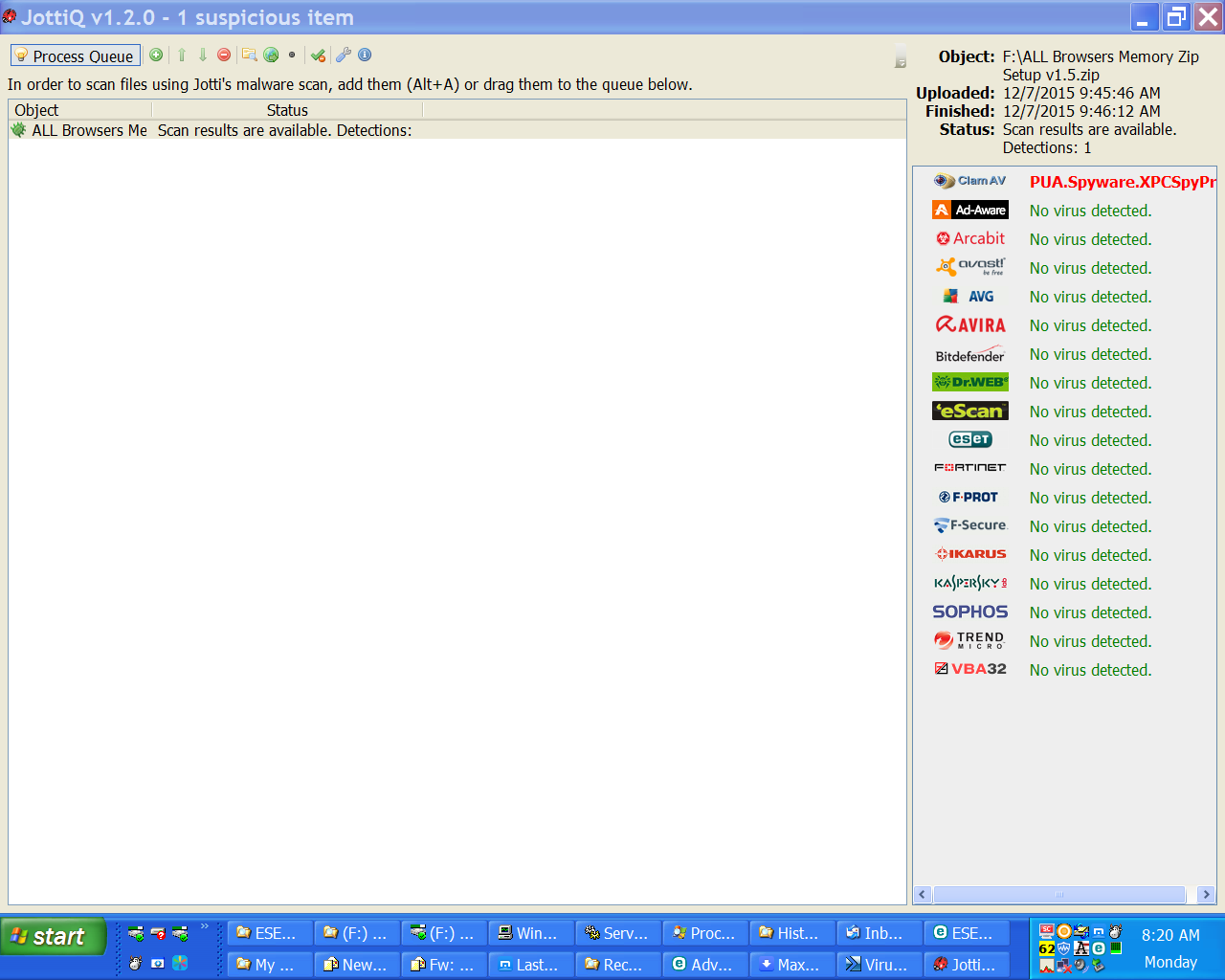The image size is (1225, 980).
Task: Click the Bitdefender scanner logo
Action: point(970,354)
